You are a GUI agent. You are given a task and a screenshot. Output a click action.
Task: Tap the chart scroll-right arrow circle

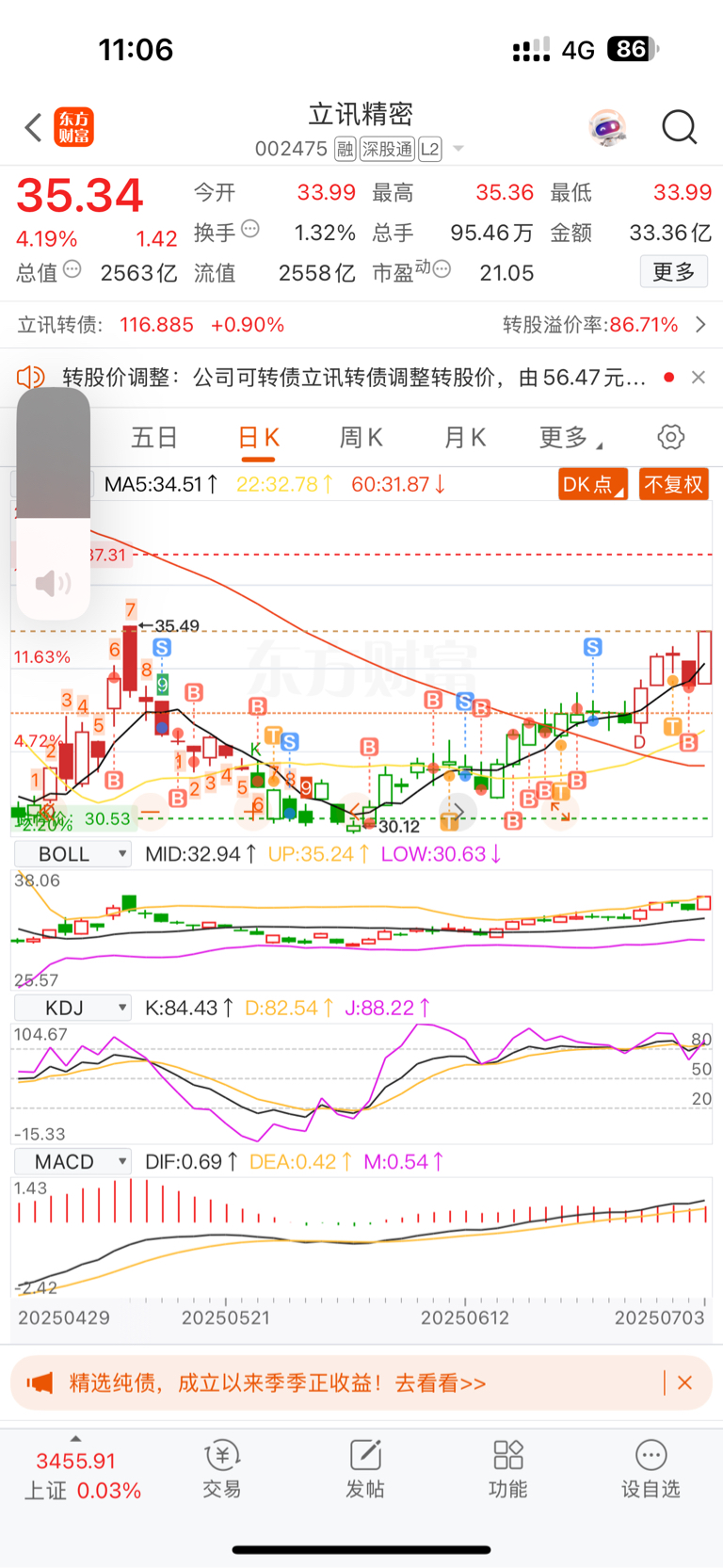tap(458, 812)
